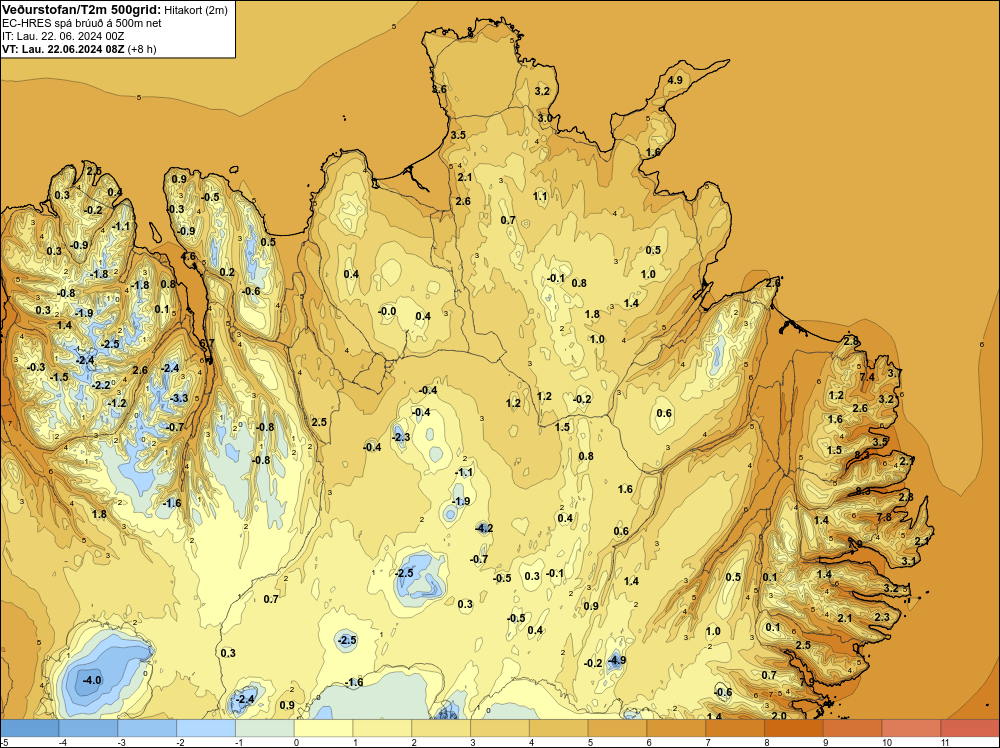
Task: Select the temperature value '-3.3' on the map
Action: coord(179,398)
